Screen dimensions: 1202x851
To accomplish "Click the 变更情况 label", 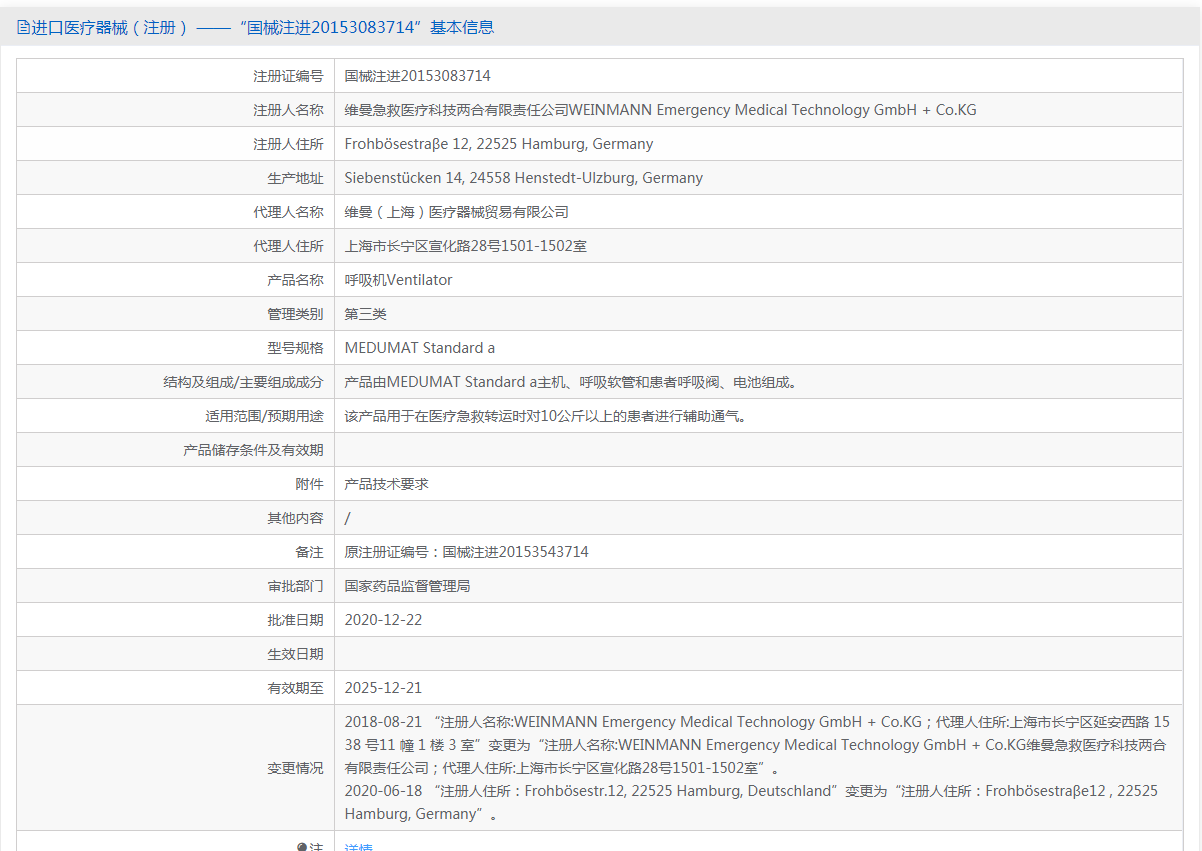I will pos(295,768).
